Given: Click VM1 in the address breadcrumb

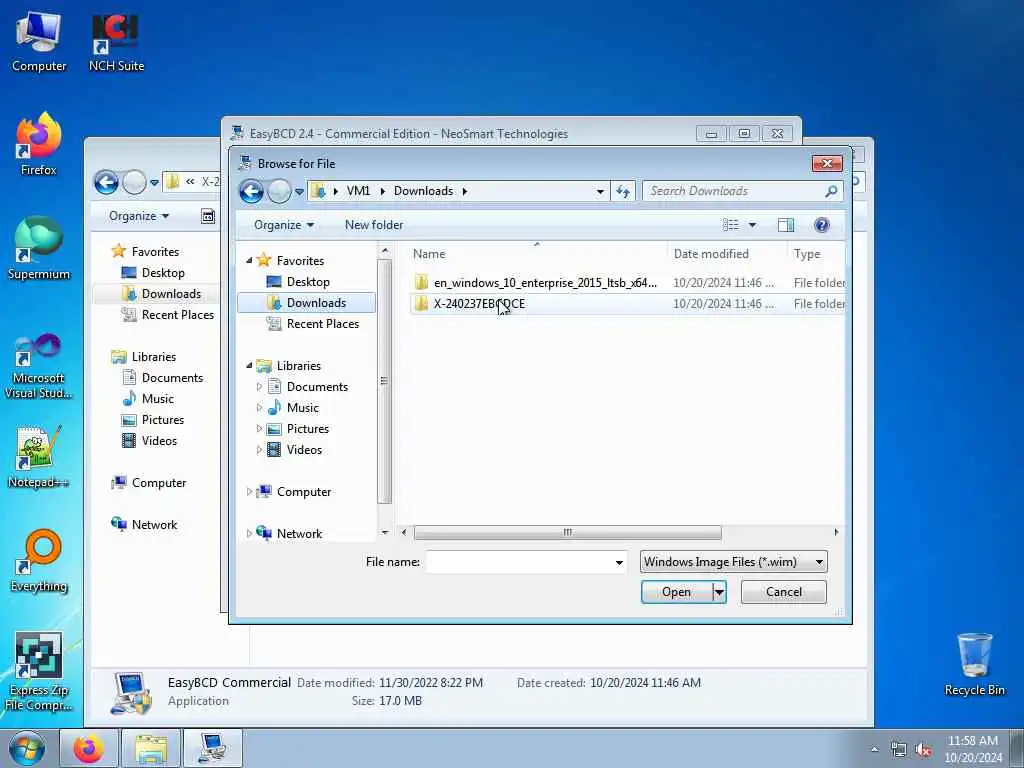Looking at the screenshot, I should tap(358, 191).
